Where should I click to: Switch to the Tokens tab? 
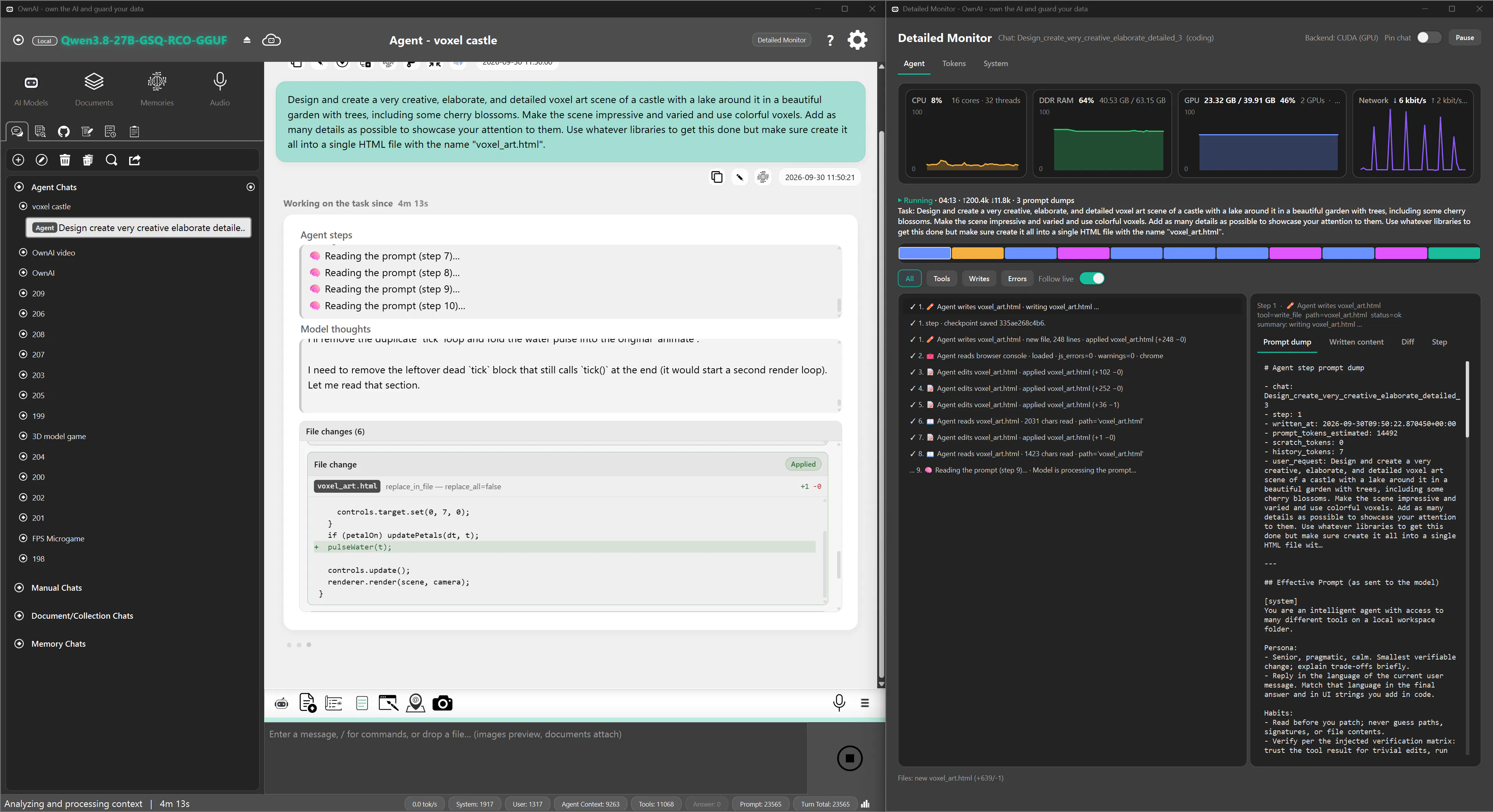[x=953, y=64]
